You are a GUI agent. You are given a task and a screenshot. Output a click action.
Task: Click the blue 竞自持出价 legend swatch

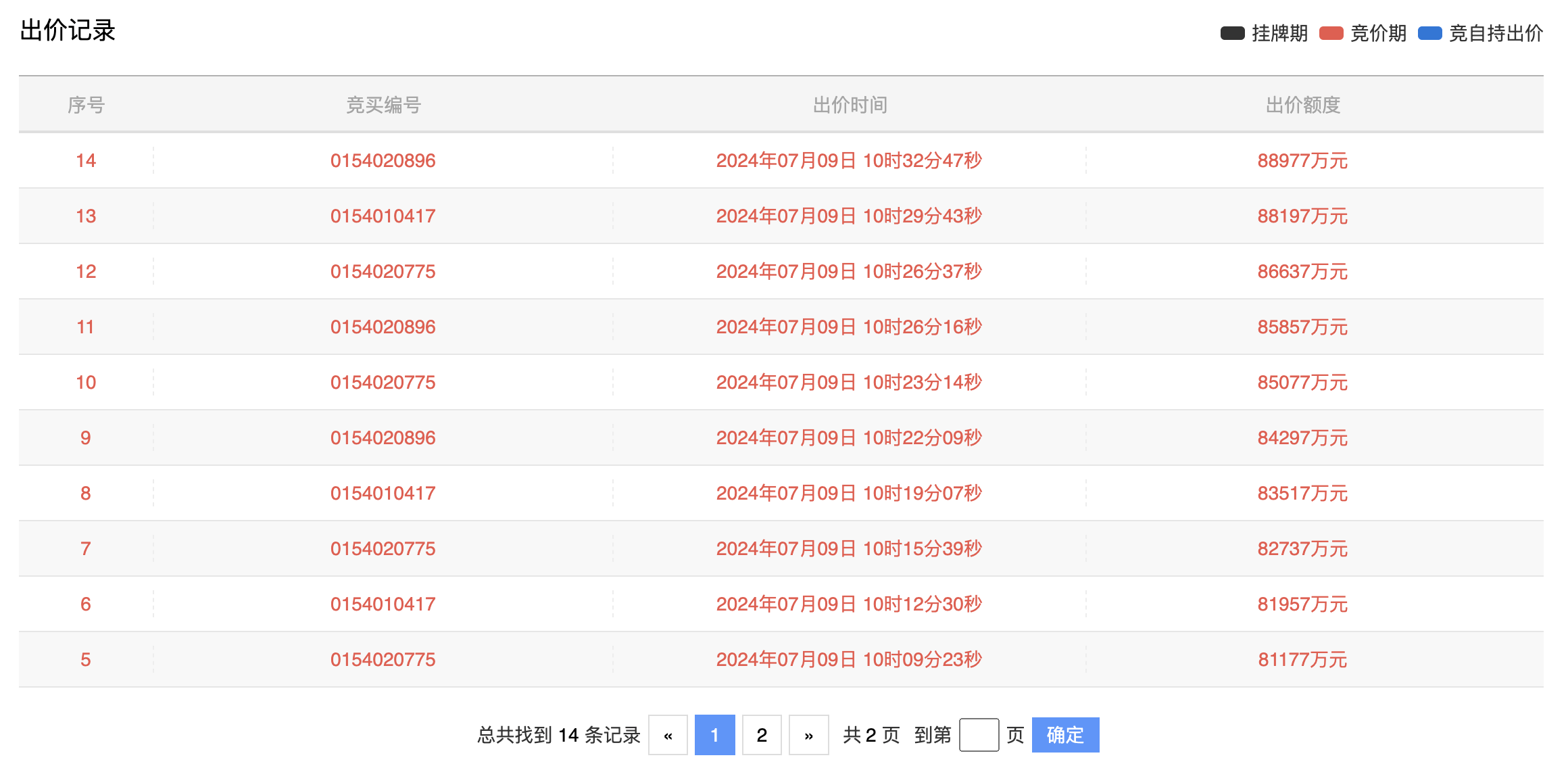click(1429, 33)
